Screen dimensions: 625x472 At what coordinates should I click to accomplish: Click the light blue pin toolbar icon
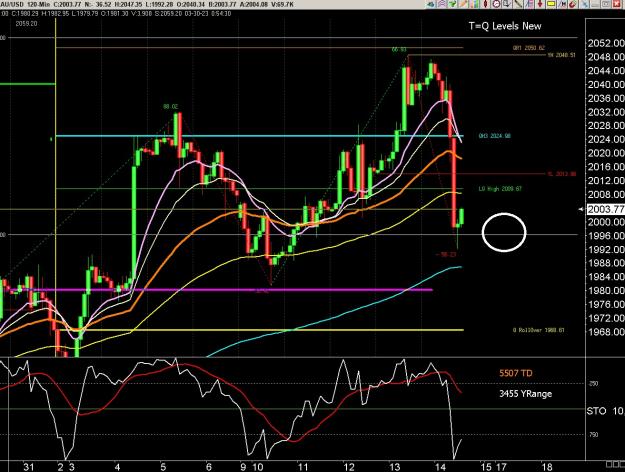[584, 4]
